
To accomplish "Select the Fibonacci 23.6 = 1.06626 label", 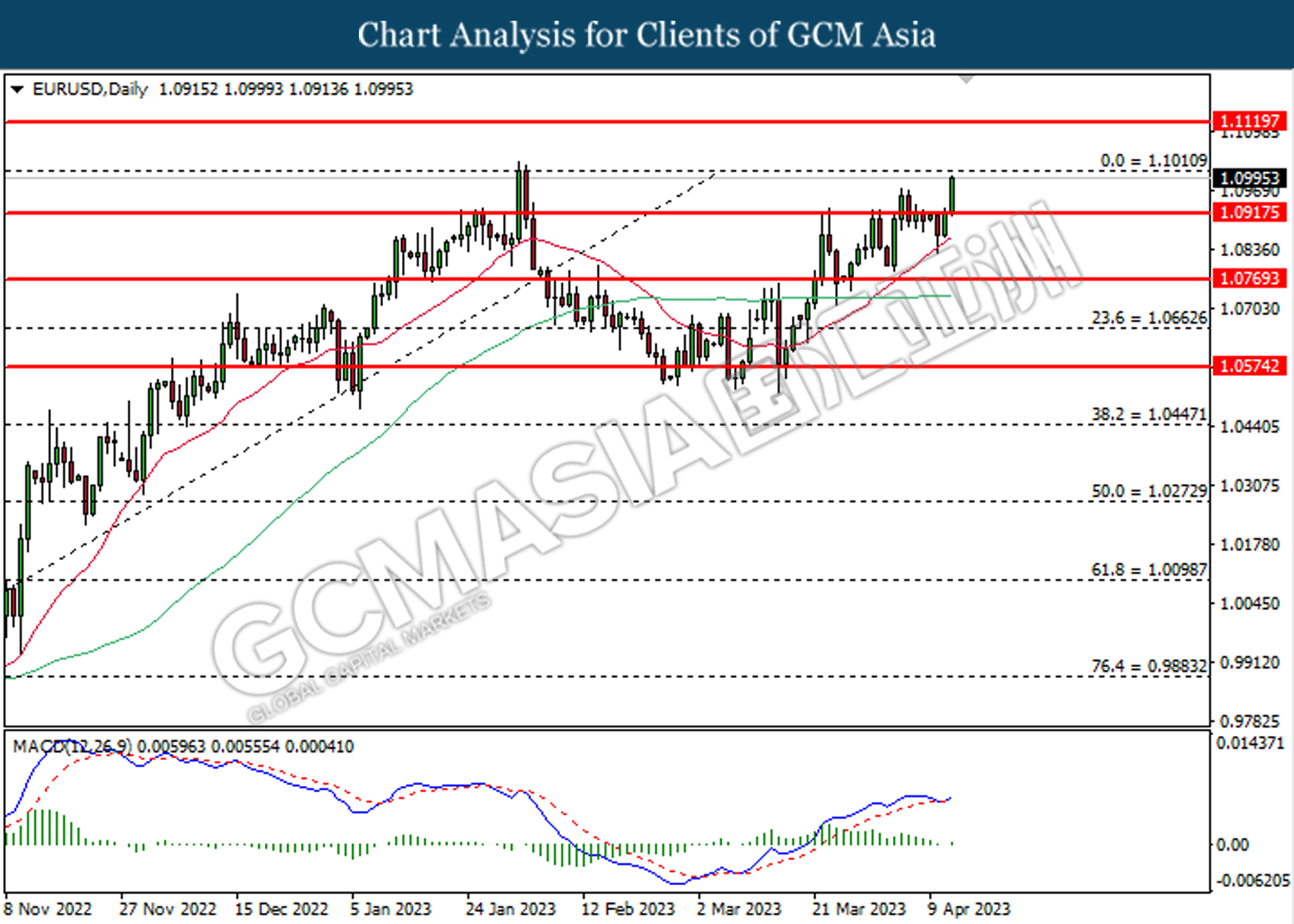I will click(1149, 317).
